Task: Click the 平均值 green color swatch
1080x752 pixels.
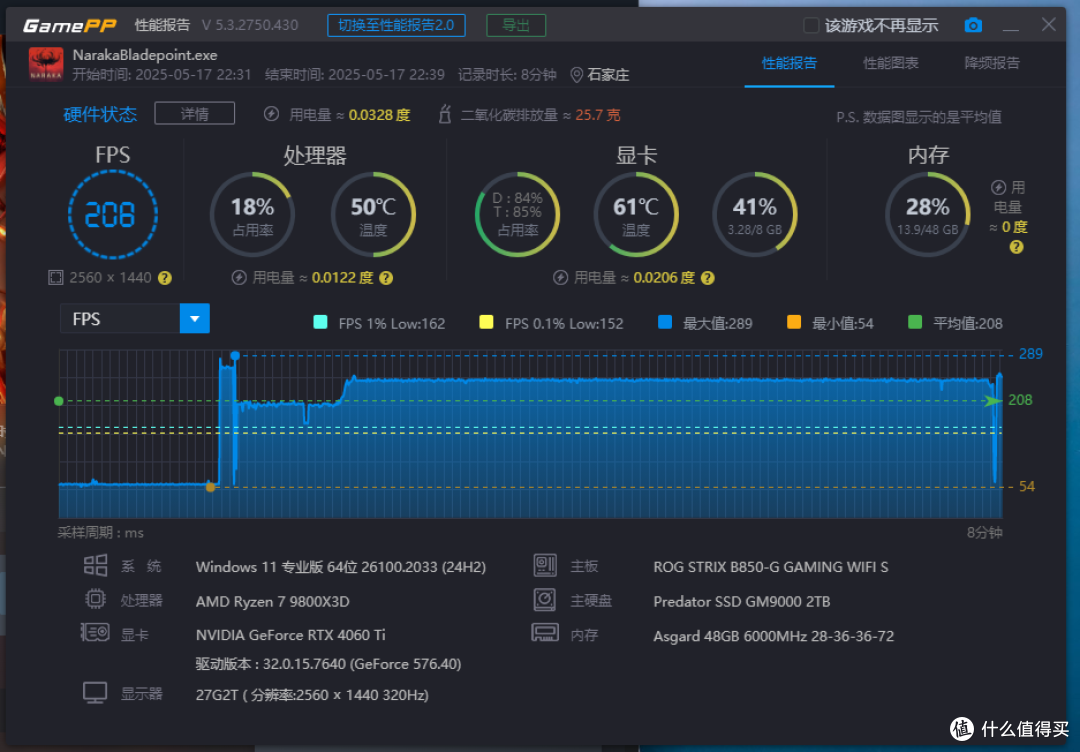Action: pyautogui.click(x=915, y=322)
